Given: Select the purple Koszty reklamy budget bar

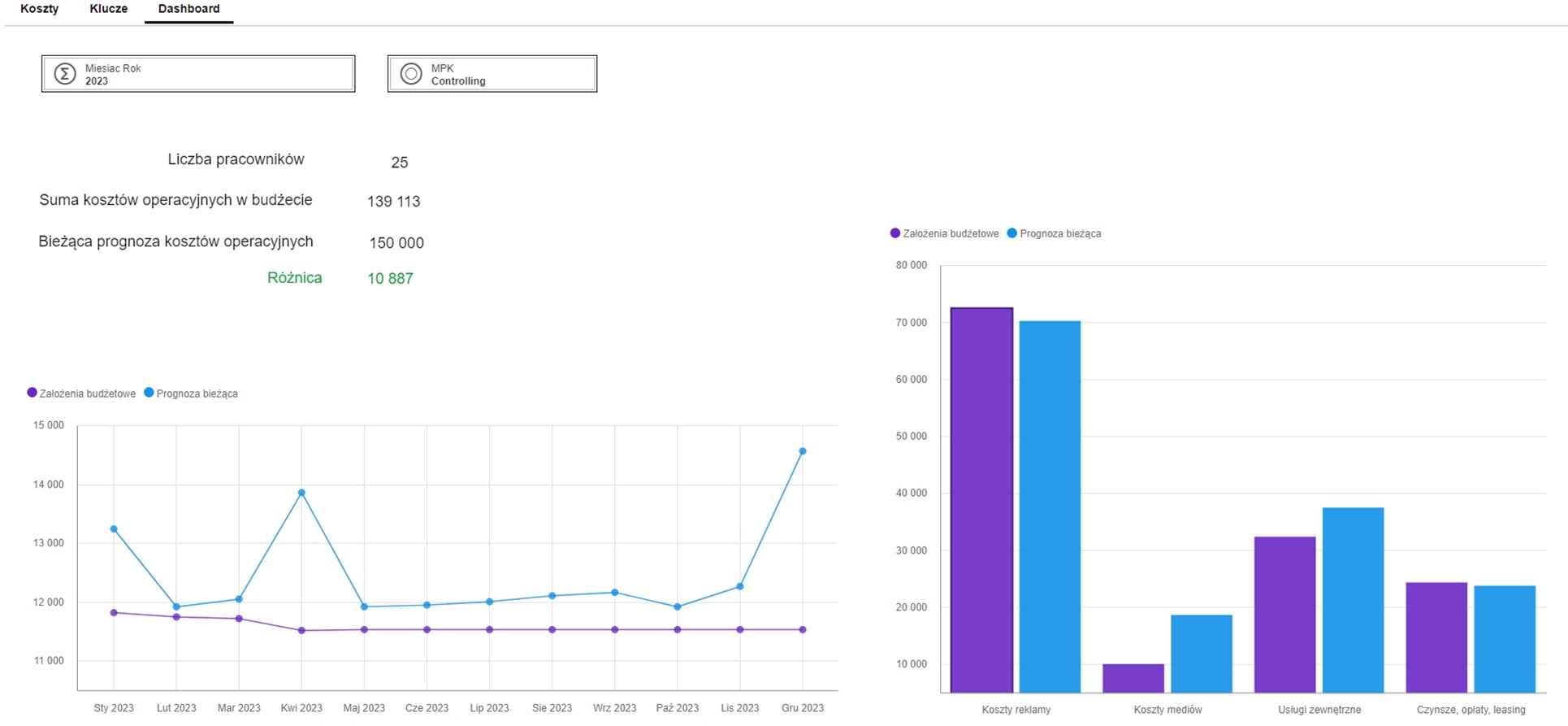Looking at the screenshot, I should [981, 500].
